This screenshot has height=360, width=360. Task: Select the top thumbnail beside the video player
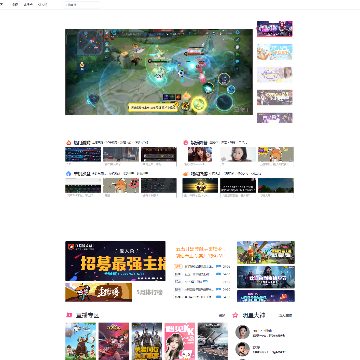(x=275, y=29)
